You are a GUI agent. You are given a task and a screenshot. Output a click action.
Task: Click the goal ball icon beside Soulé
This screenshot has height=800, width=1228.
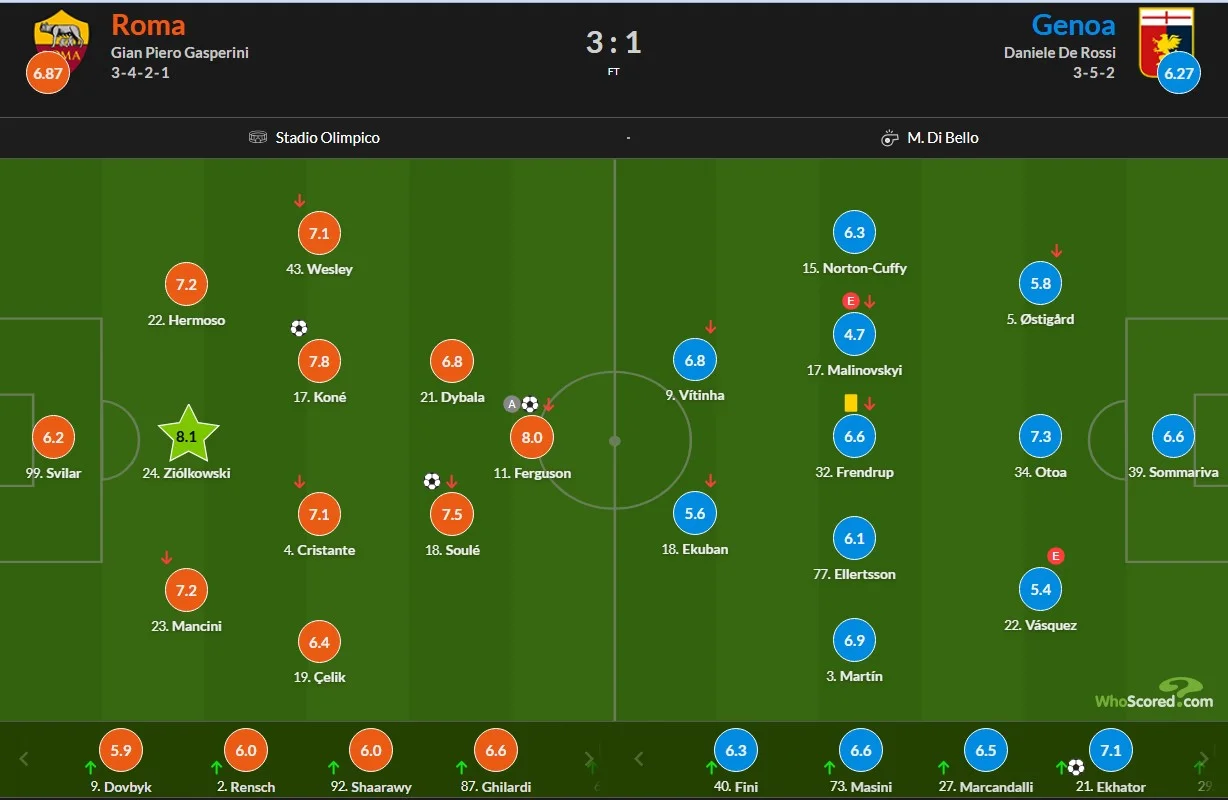pos(432,481)
